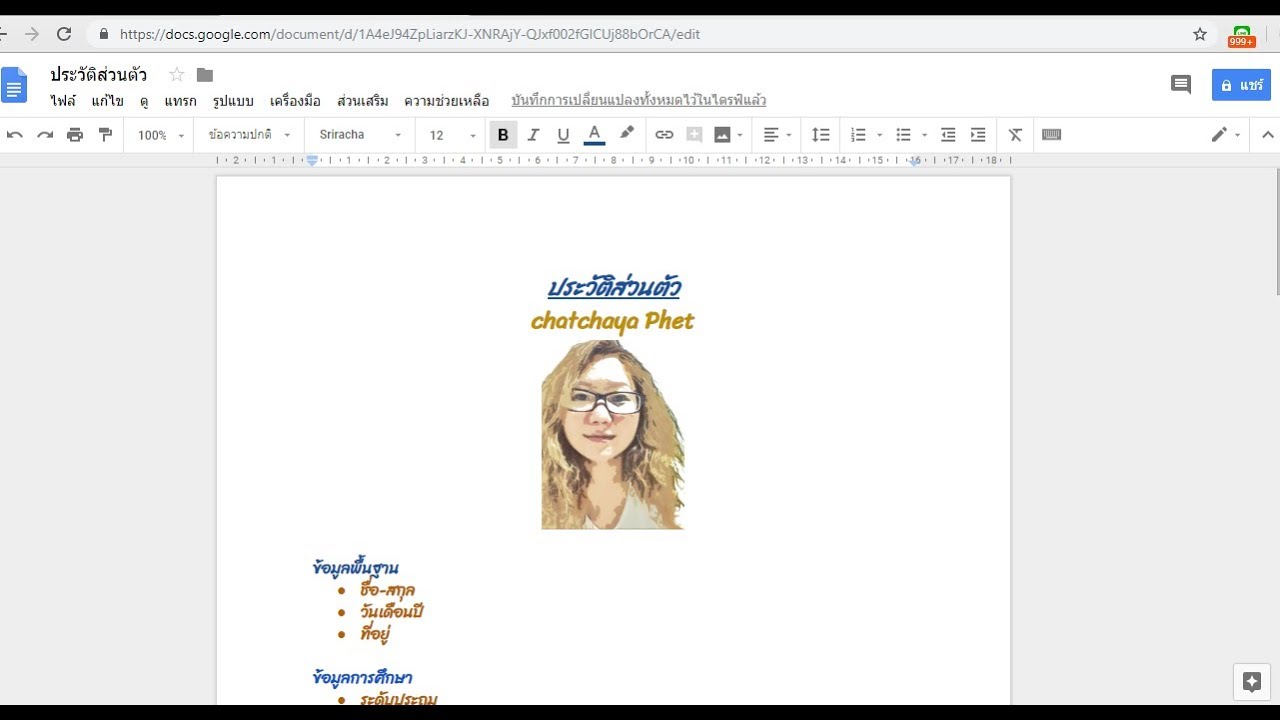Expand numbered list style dropdown arrow
The width and height of the screenshot is (1280, 720).
(880, 135)
